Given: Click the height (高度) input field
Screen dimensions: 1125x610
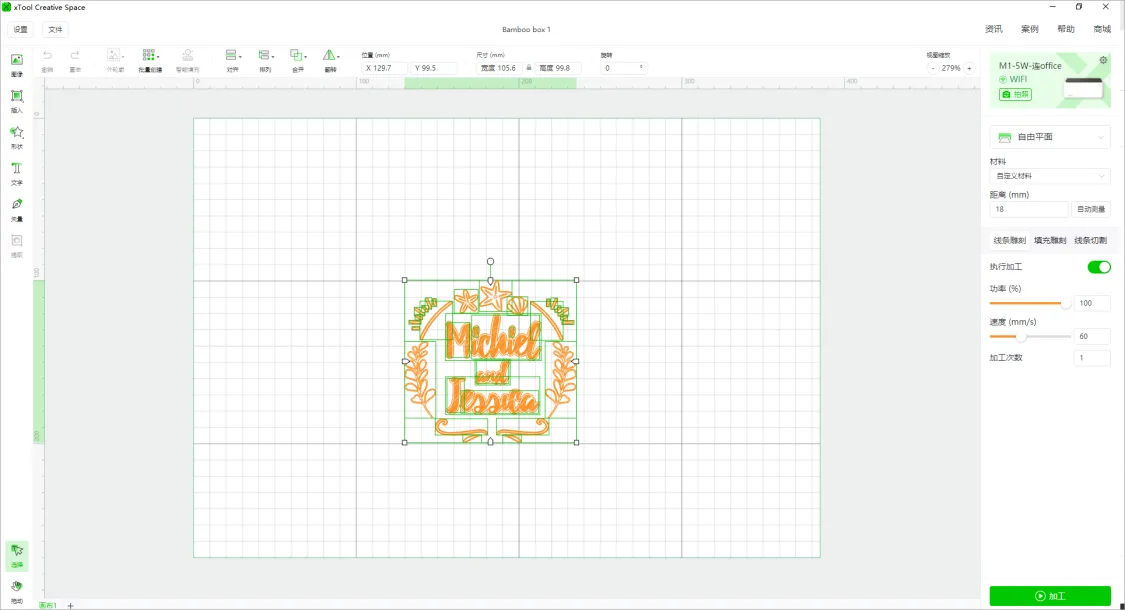Looking at the screenshot, I should click(558, 68).
